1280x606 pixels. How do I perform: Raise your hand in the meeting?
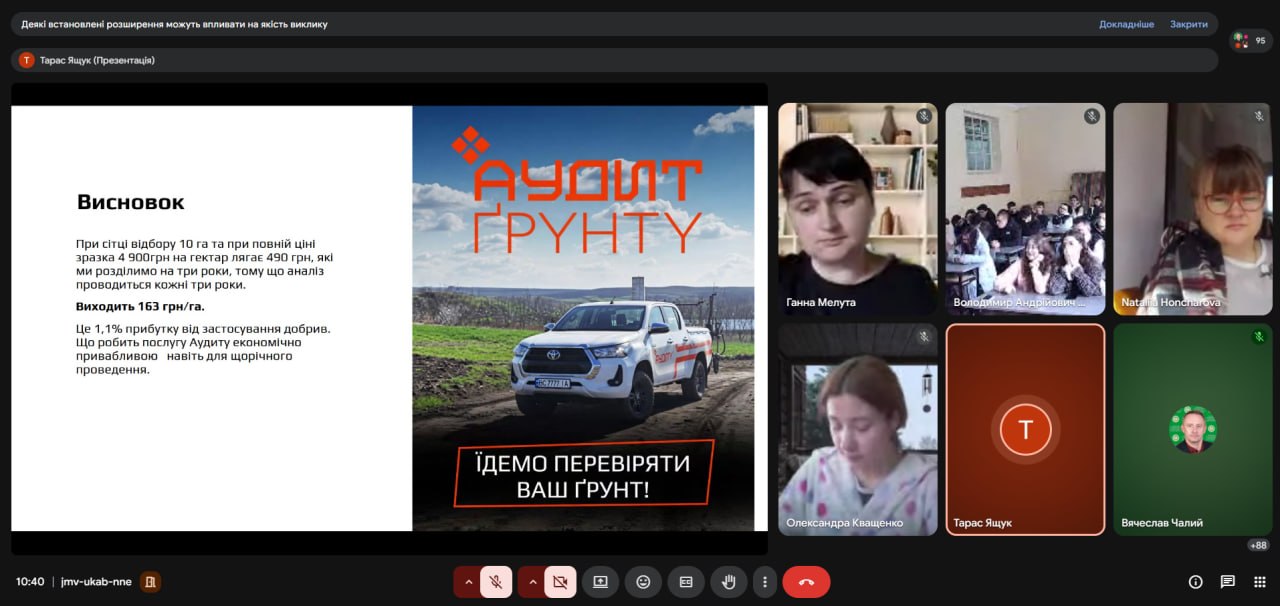tap(729, 581)
